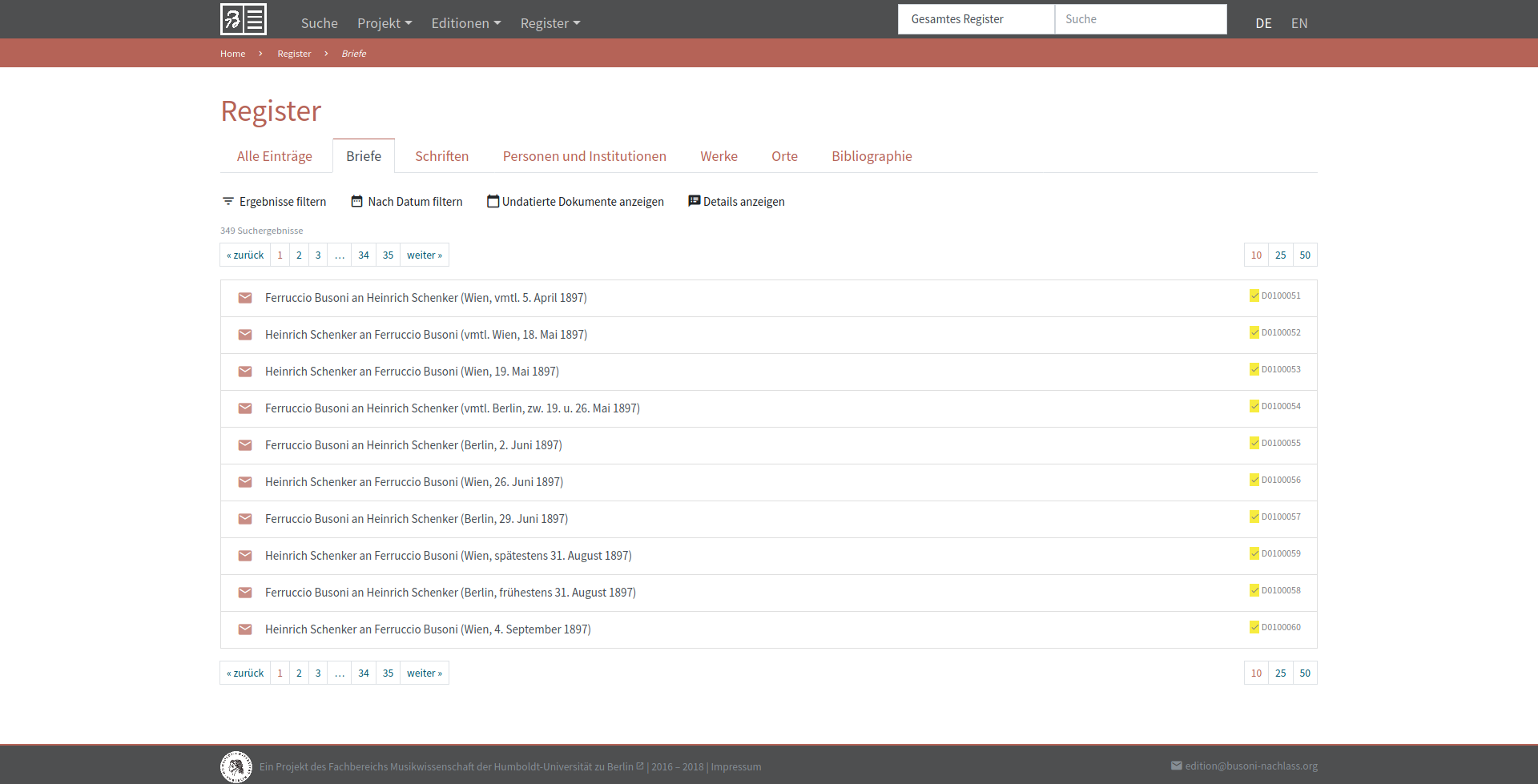Viewport: 1538px width, 784px height.
Task: Click yellow status check for D0100059
Action: coord(1254,553)
